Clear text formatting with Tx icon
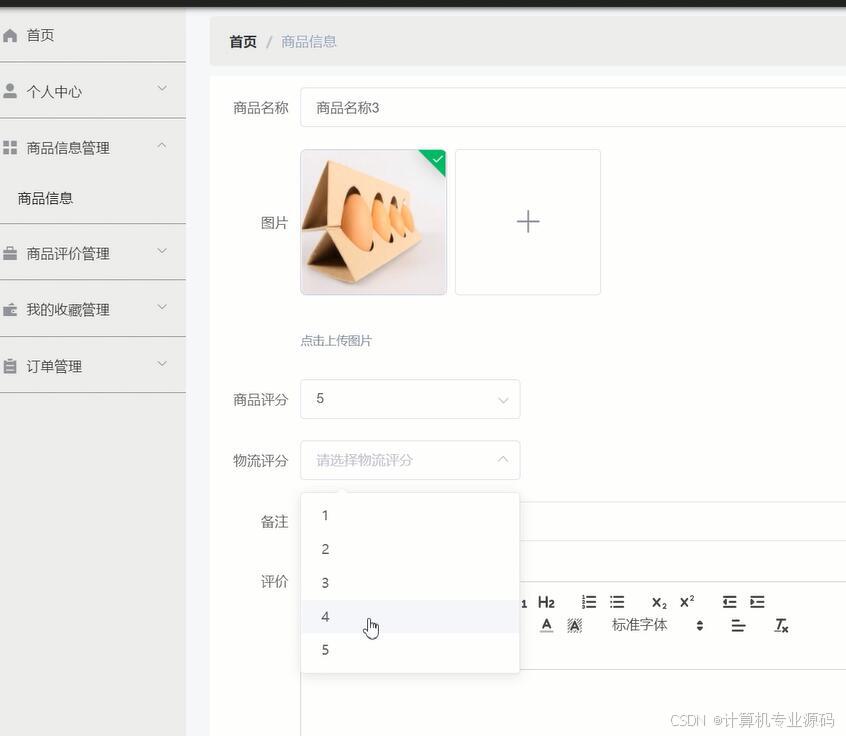Viewport: 846px width, 736px height. pos(781,625)
